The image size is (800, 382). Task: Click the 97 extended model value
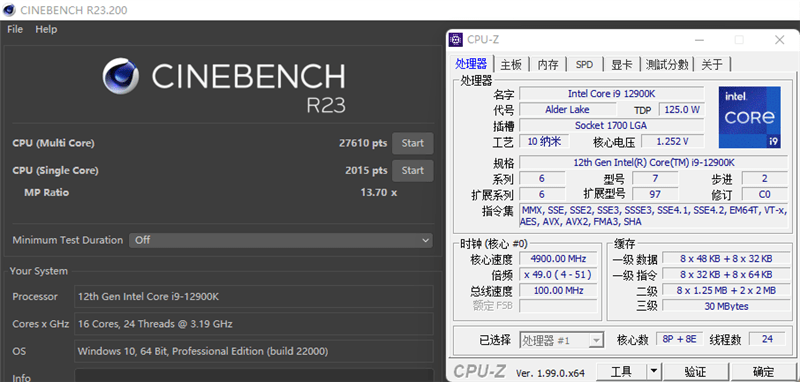click(x=655, y=194)
